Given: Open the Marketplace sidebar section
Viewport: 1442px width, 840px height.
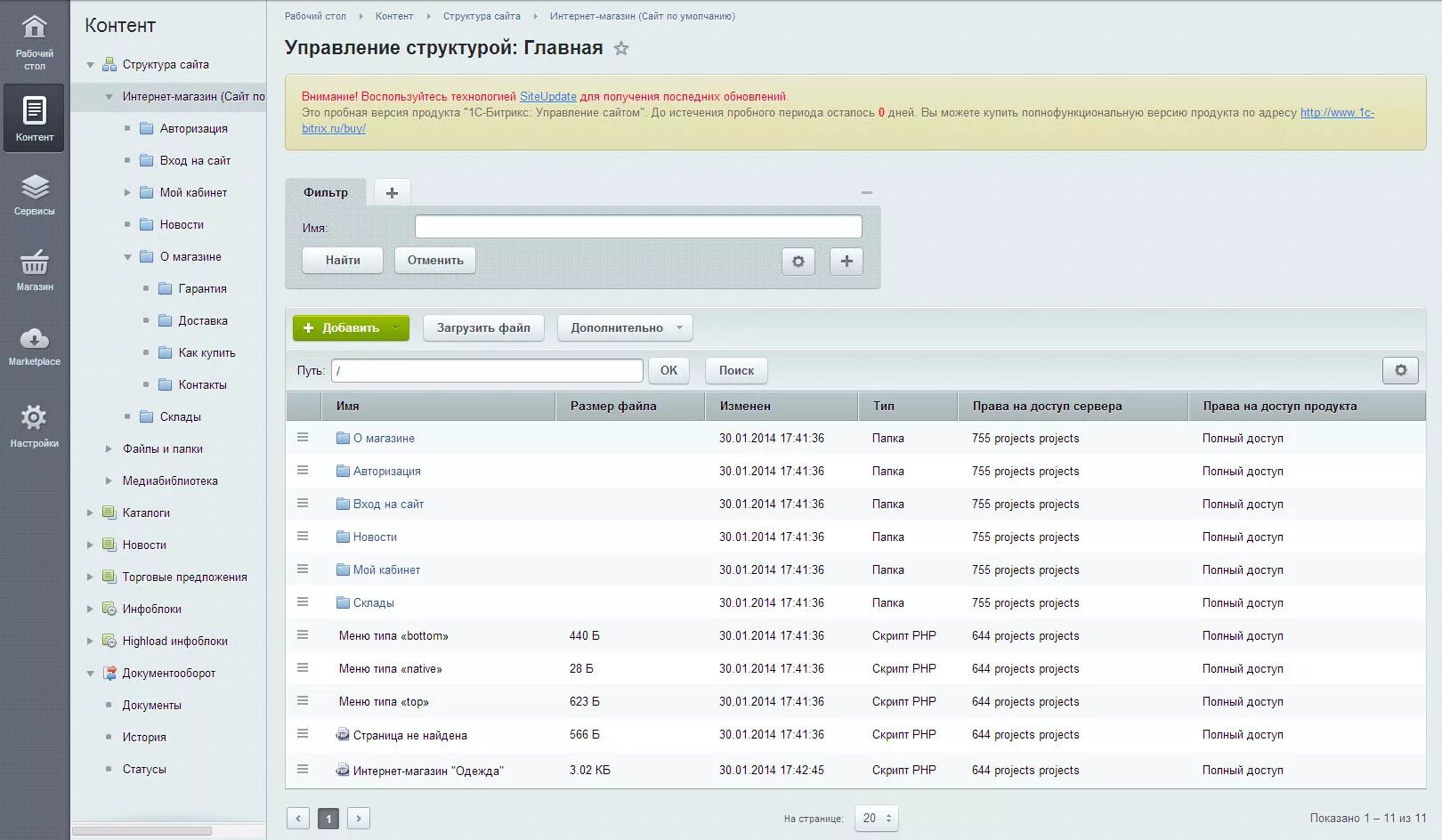Looking at the screenshot, I should (35, 345).
